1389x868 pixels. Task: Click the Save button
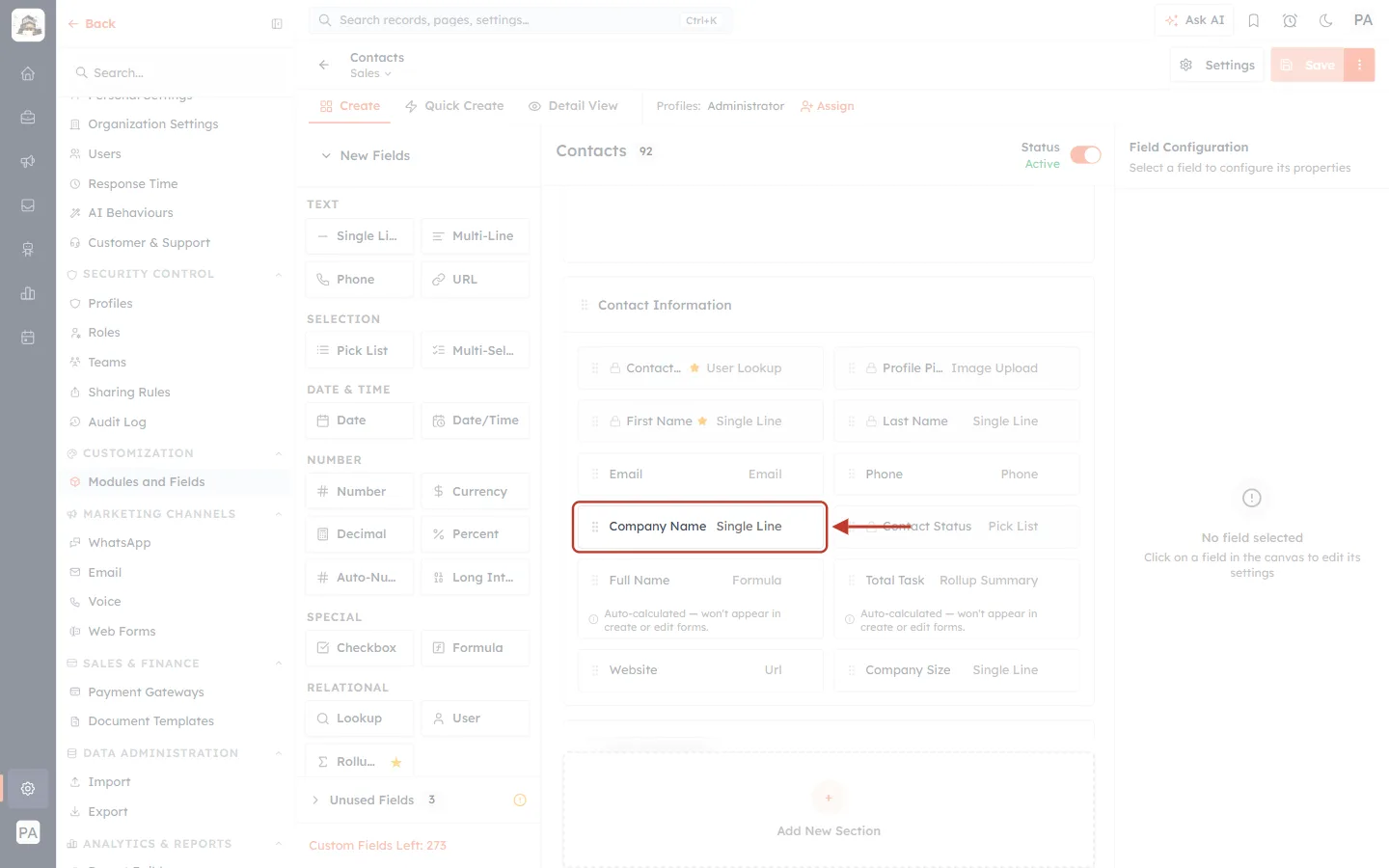[1308, 65]
